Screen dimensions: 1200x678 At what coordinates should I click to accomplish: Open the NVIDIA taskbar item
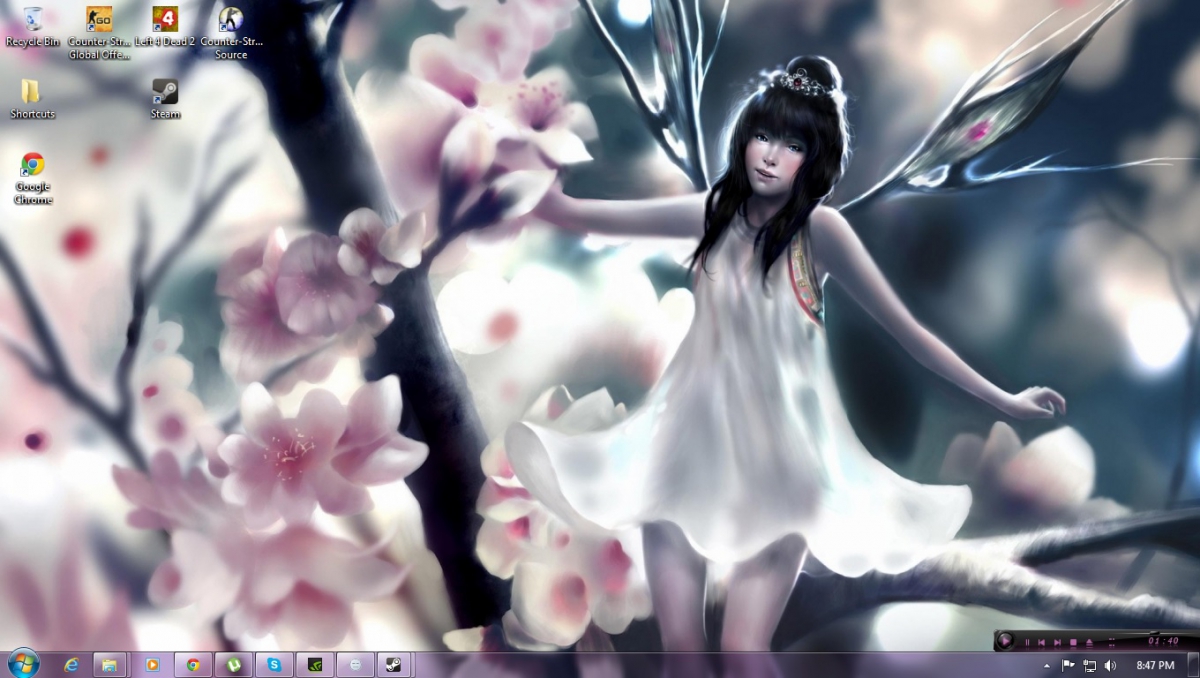tap(314, 664)
